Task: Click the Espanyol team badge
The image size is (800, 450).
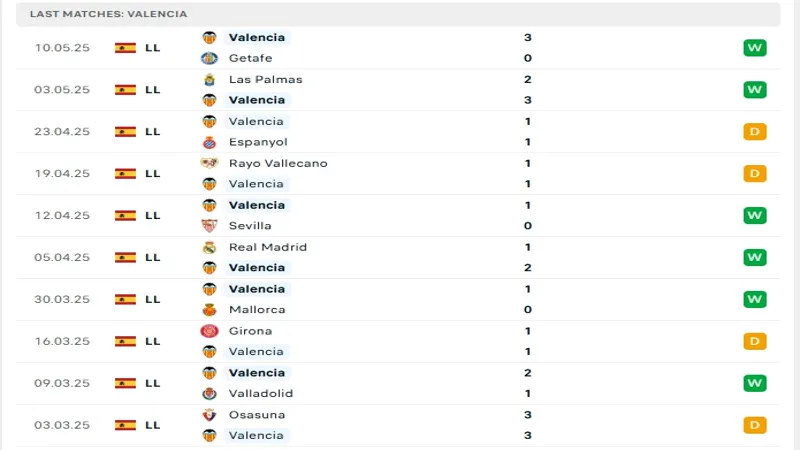Action: point(209,142)
